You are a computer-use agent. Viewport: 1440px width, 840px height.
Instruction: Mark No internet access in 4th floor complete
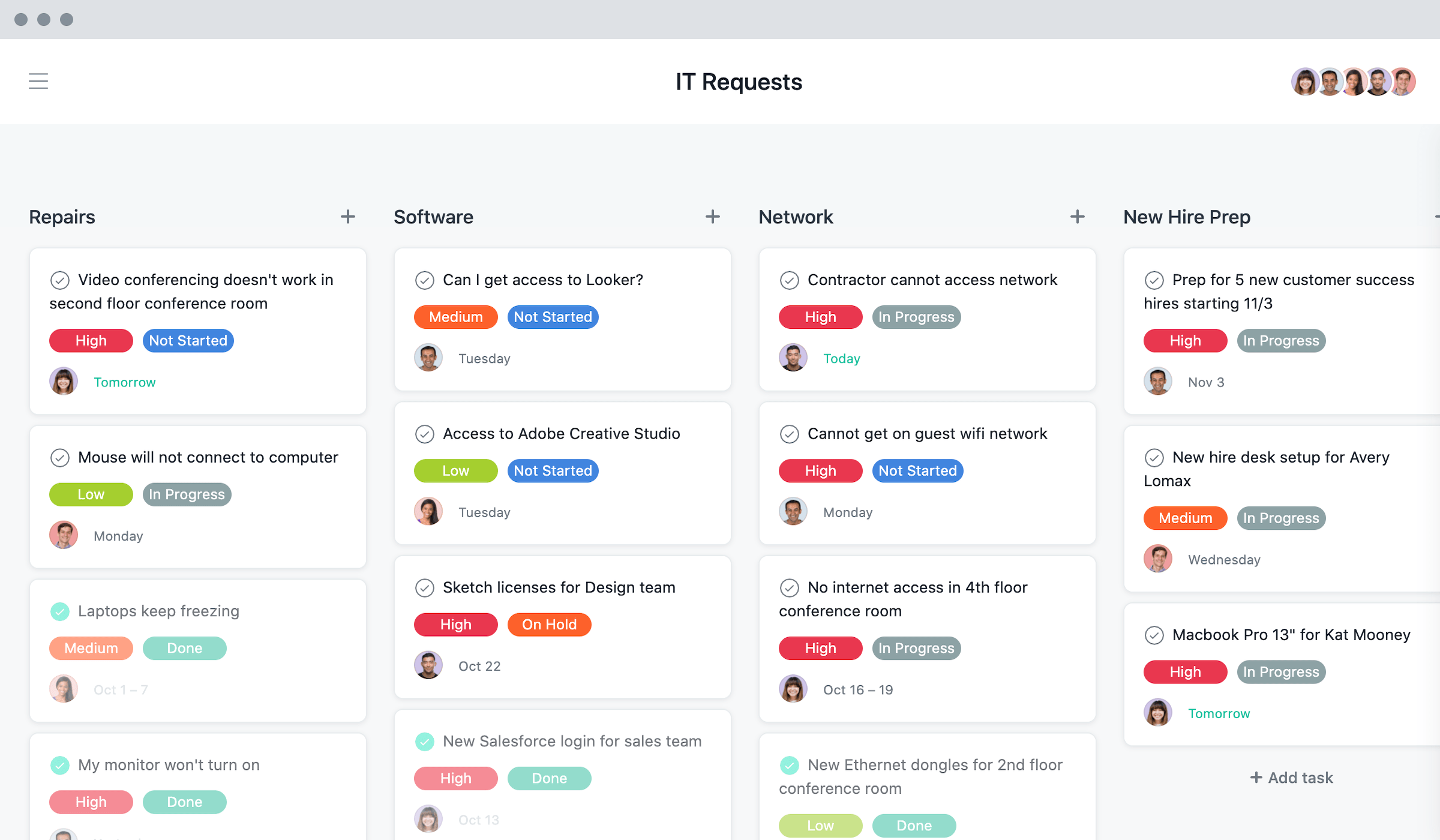click(x=789, y=587)
